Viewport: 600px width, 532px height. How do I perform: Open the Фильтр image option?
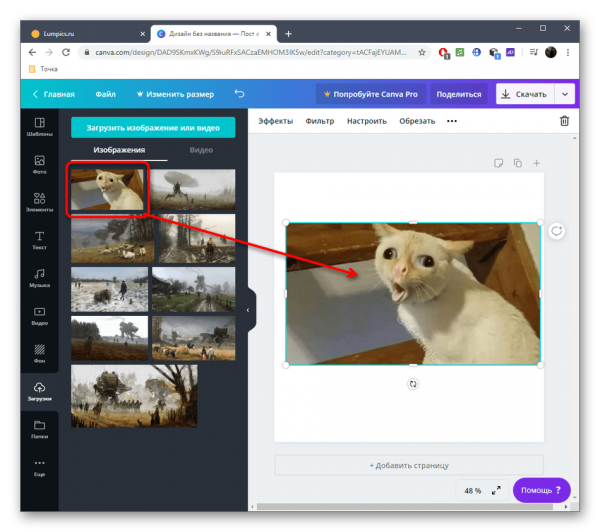pos(320,121)
